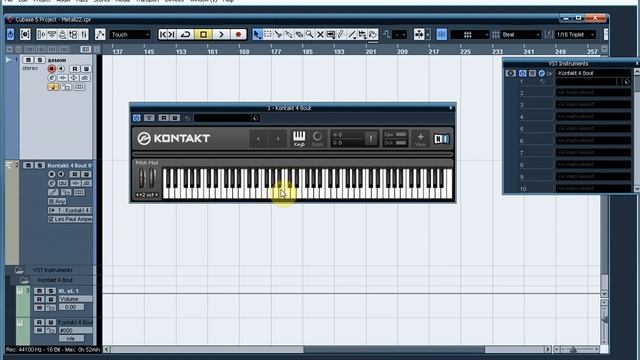640x360 pixels.
Task: Collapse the VST Instruments folder track
Action: [19, 270]
